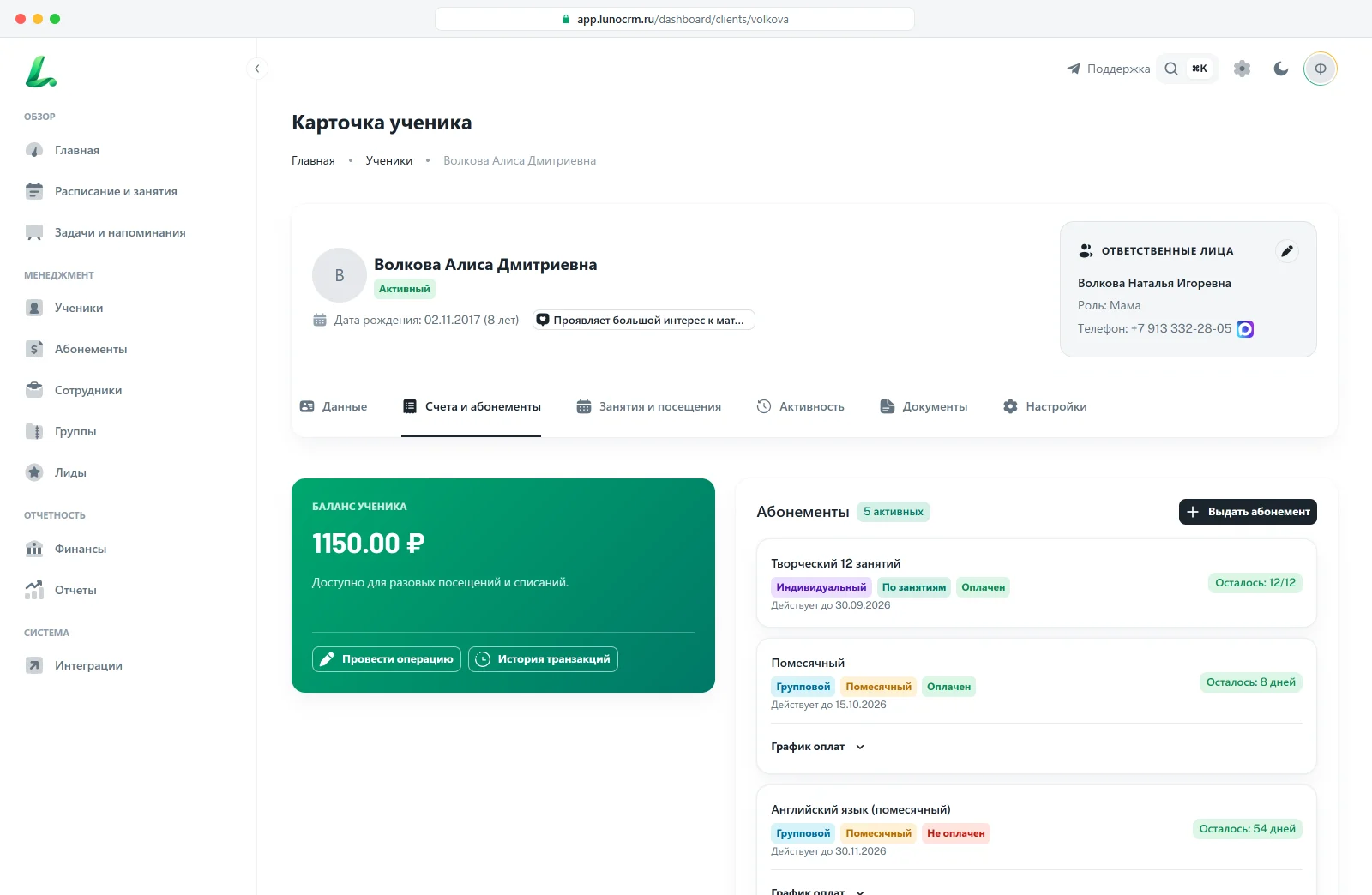Click the Не оплачен status tag
The width and height of the screenshot is (1372, 895).
point(956,833)
